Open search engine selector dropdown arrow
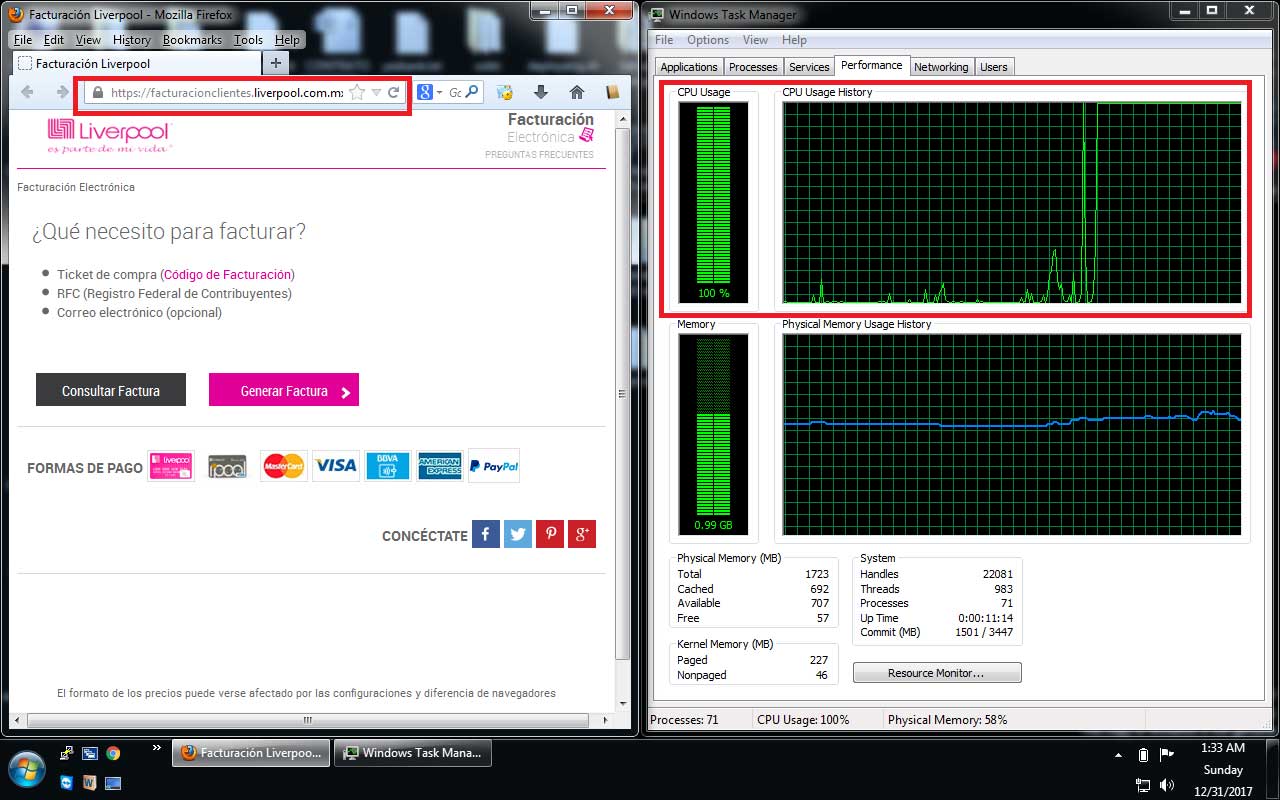 (x=439, y=92)
